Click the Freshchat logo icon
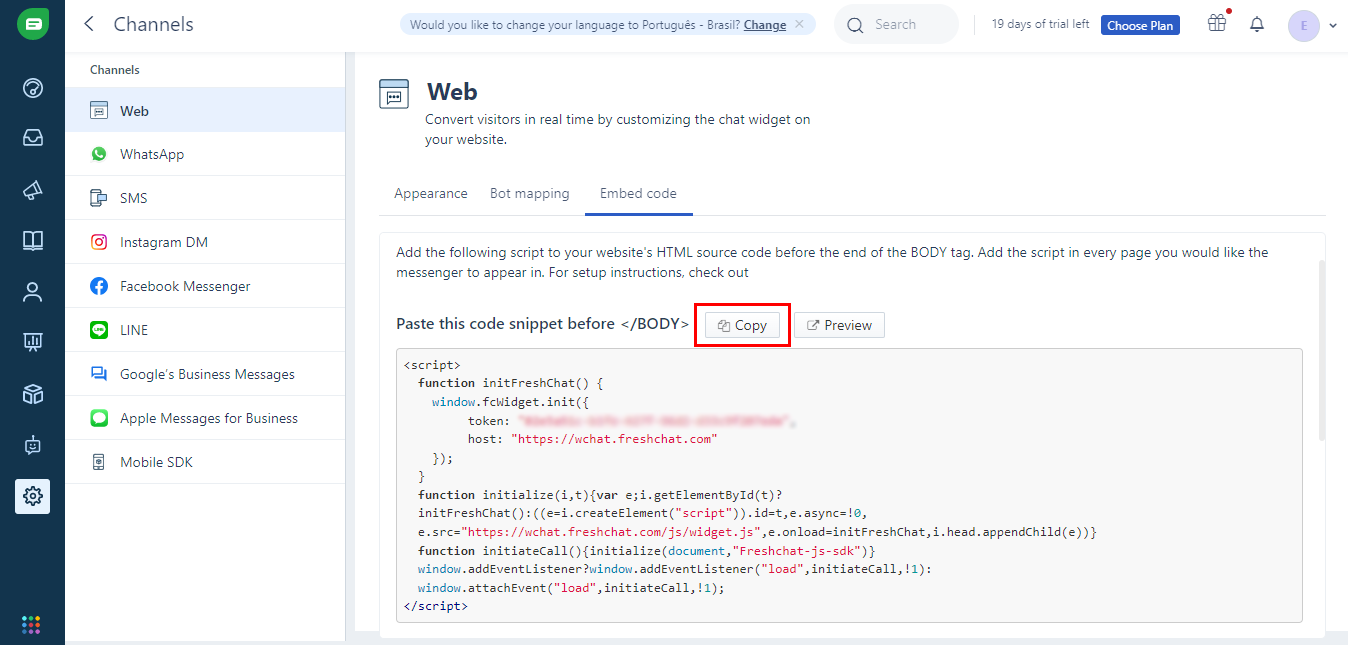Image resolution: width=1348 pixels, height=645 pixels. pos(32,24)
